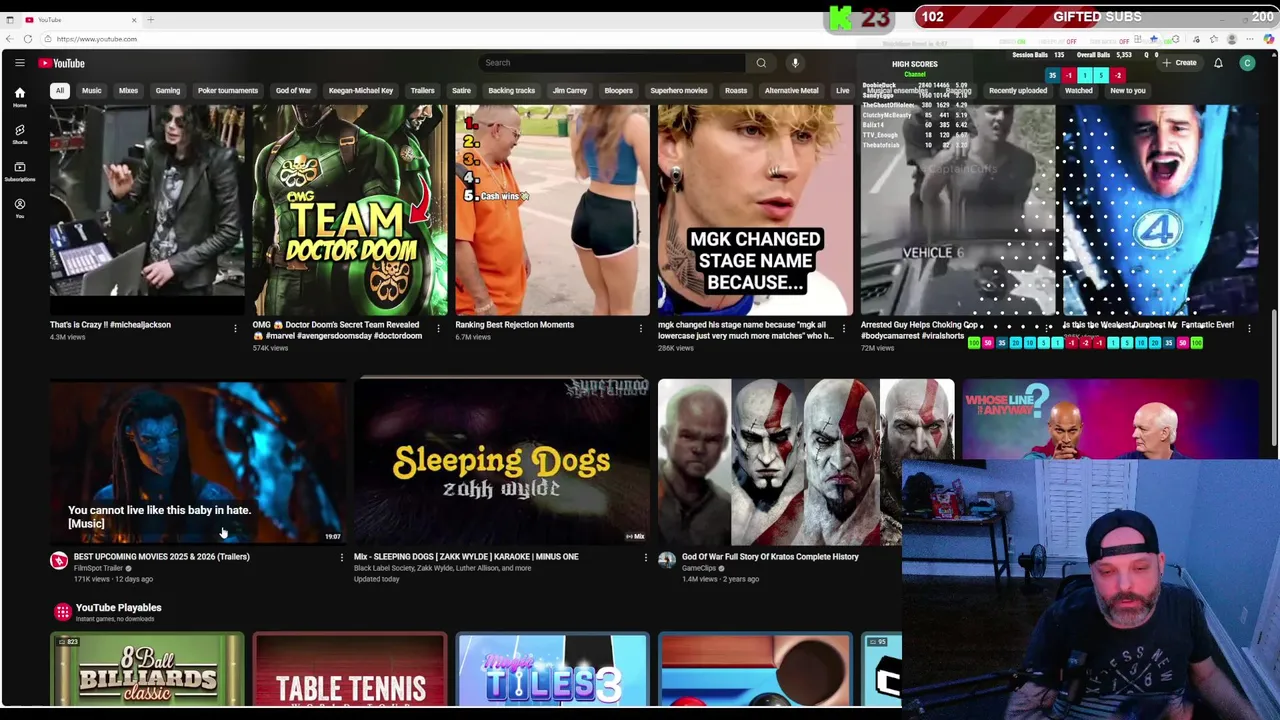Select the Music filter chip
Screen dimensions: 1280x720
(x=91, y=90)
